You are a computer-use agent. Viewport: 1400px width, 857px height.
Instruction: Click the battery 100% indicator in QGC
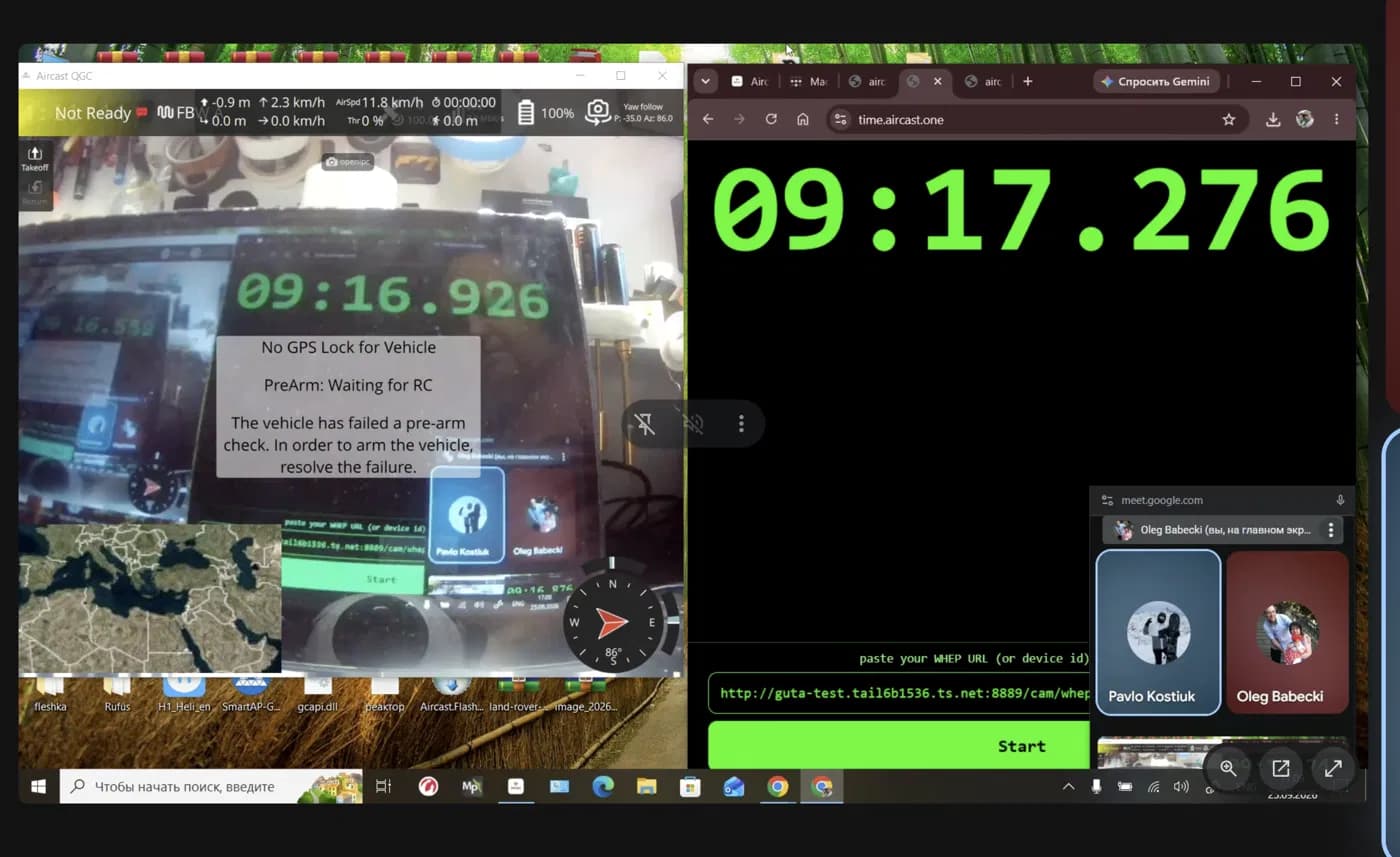(546, 113)
